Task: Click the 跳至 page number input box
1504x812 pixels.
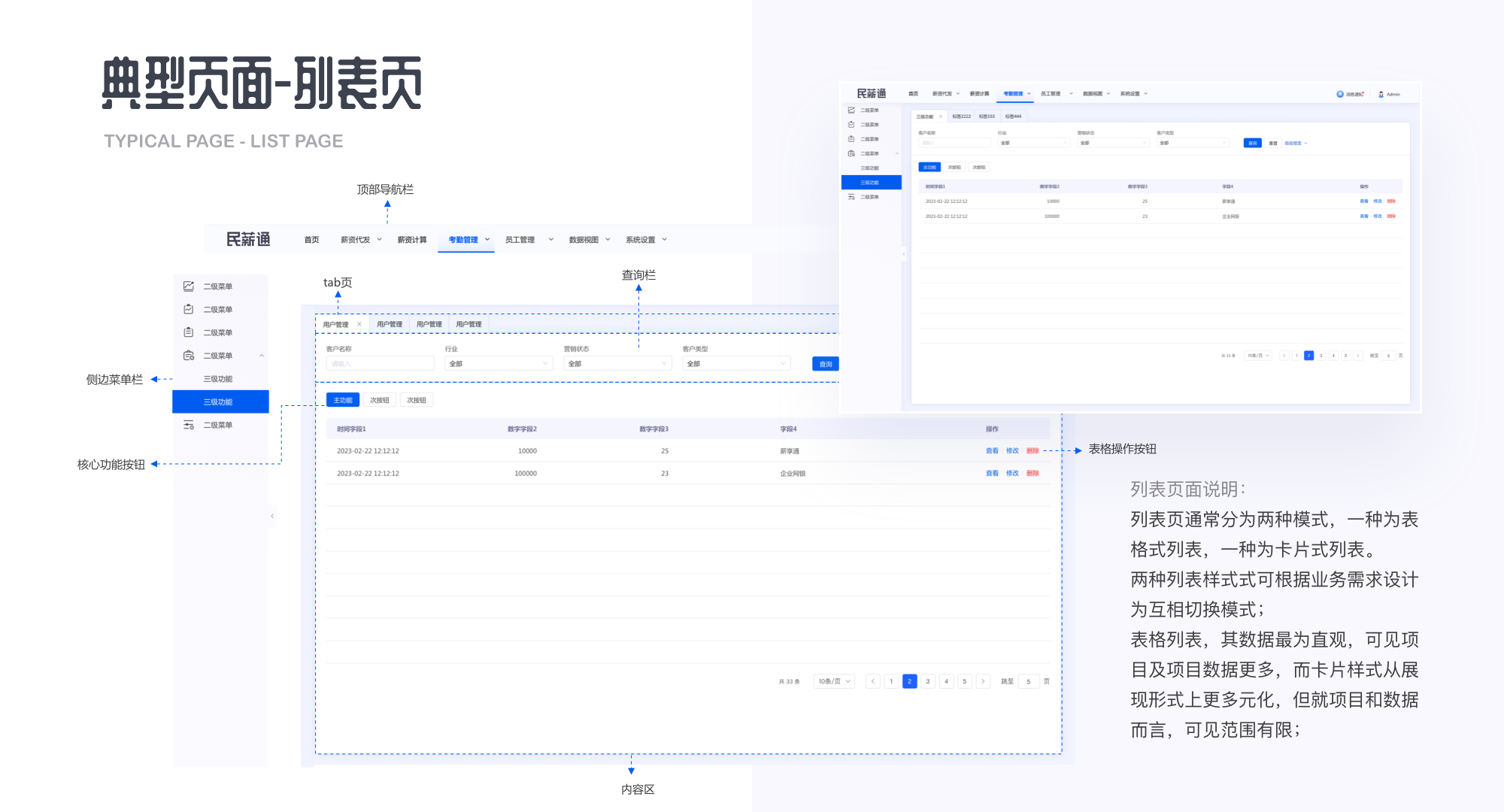Action: point(1028,681)
